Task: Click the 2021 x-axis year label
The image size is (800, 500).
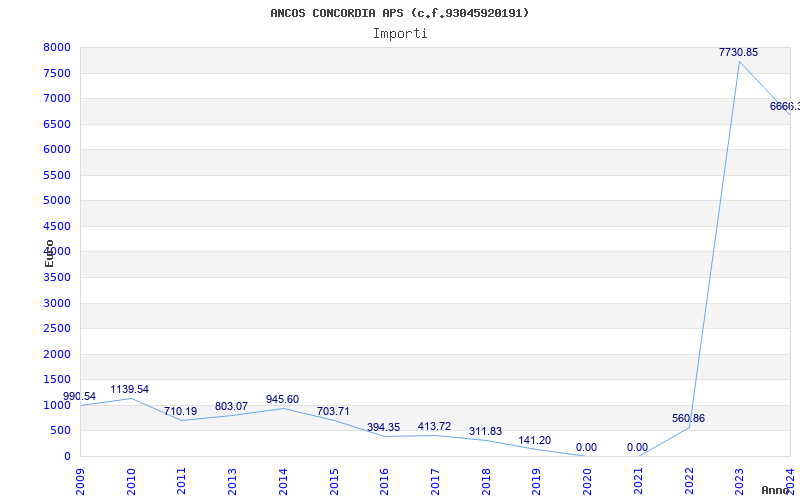Action: coord(638,482)
